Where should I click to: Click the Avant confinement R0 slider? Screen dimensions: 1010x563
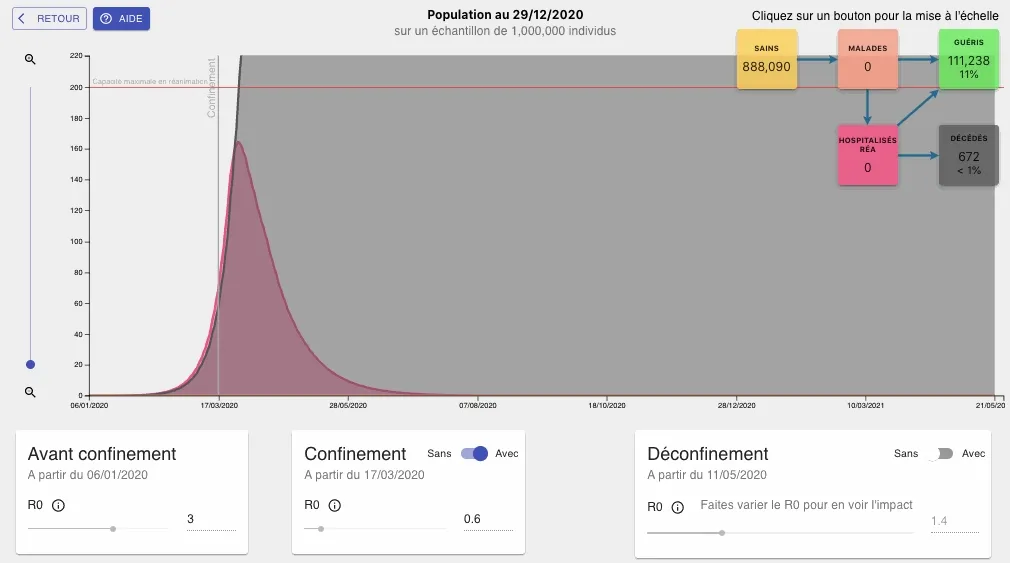pyautogui.click(x=113, y=528)
